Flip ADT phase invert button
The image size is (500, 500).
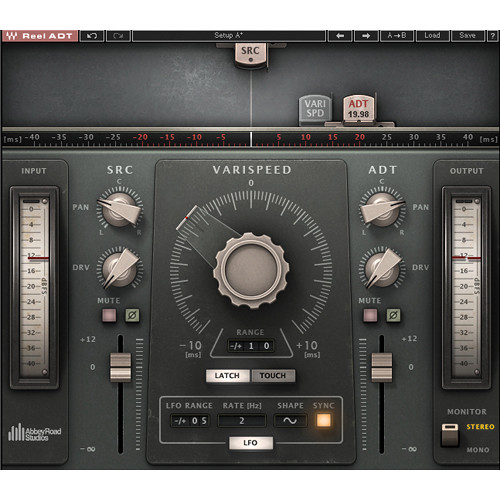pyautogui.click(x=393, y=315)
